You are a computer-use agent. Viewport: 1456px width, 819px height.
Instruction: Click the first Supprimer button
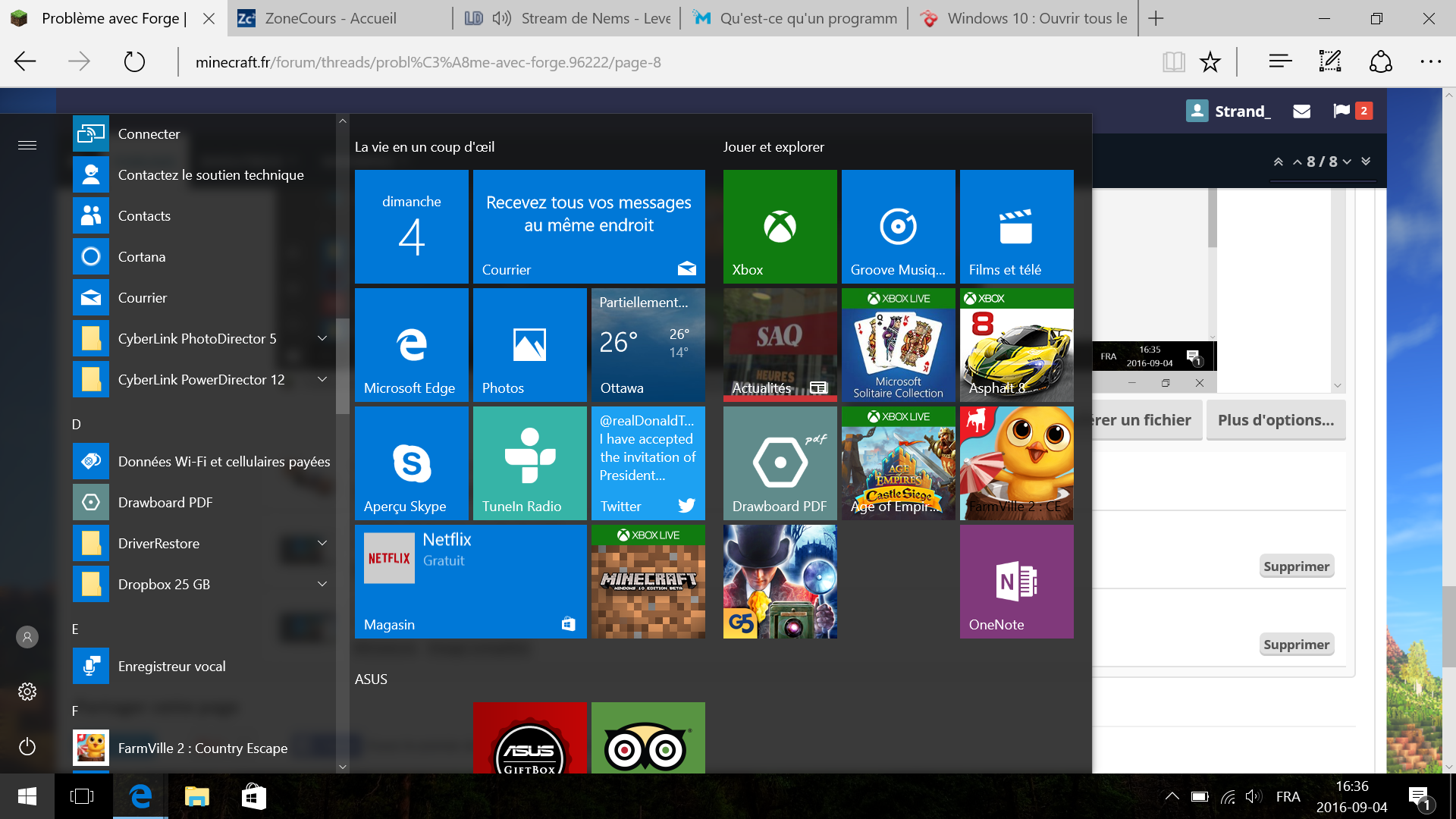pyautogui.click(x=1296, y=566)
